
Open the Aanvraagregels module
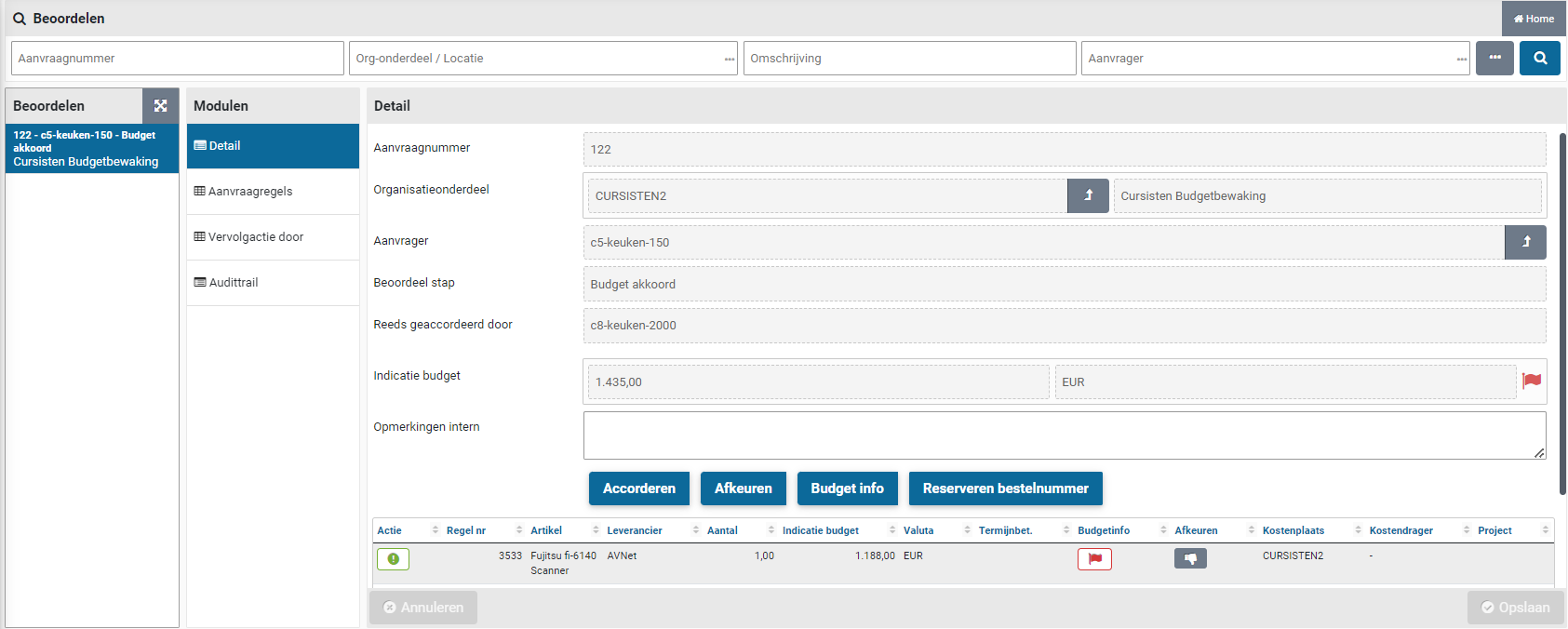pyautogui.click(x=250, y=191)
